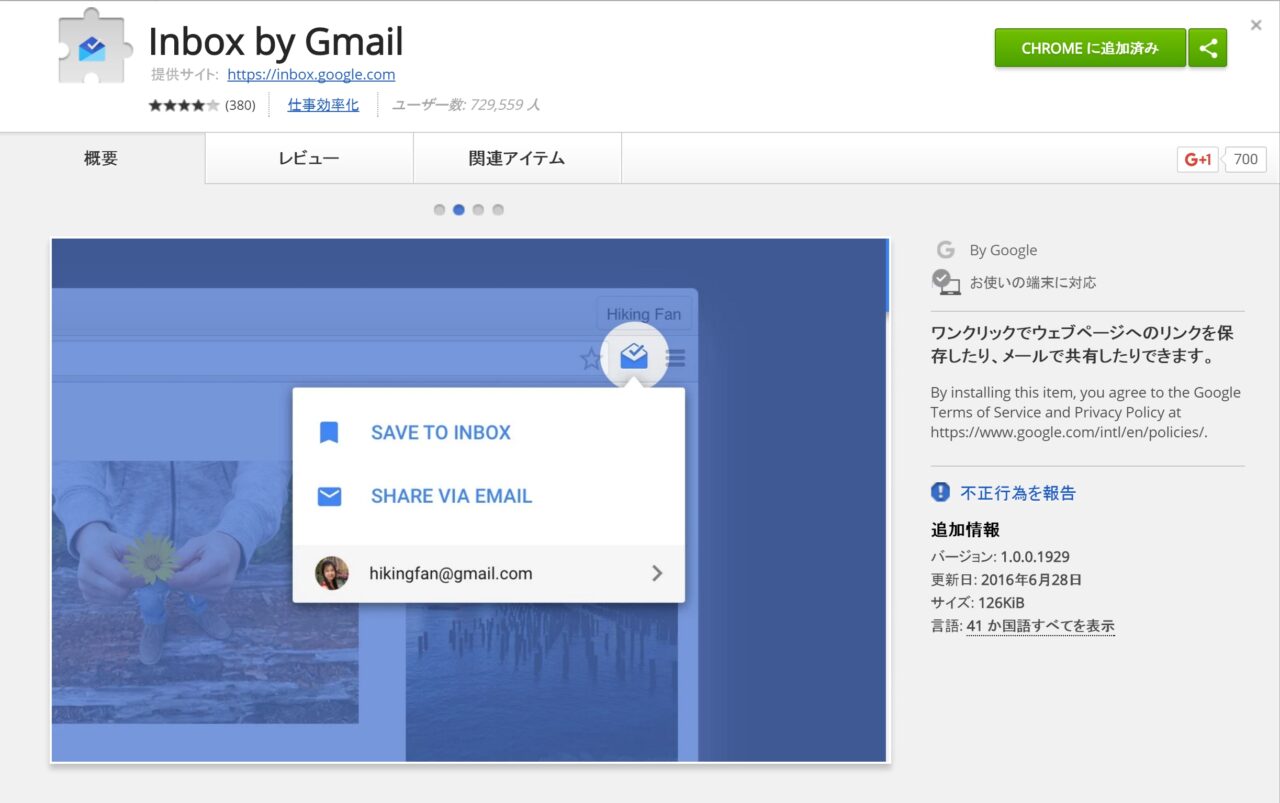Click the G+1 button
The height and width of the screenshot is (803, 1280).
pos(1197,159)
